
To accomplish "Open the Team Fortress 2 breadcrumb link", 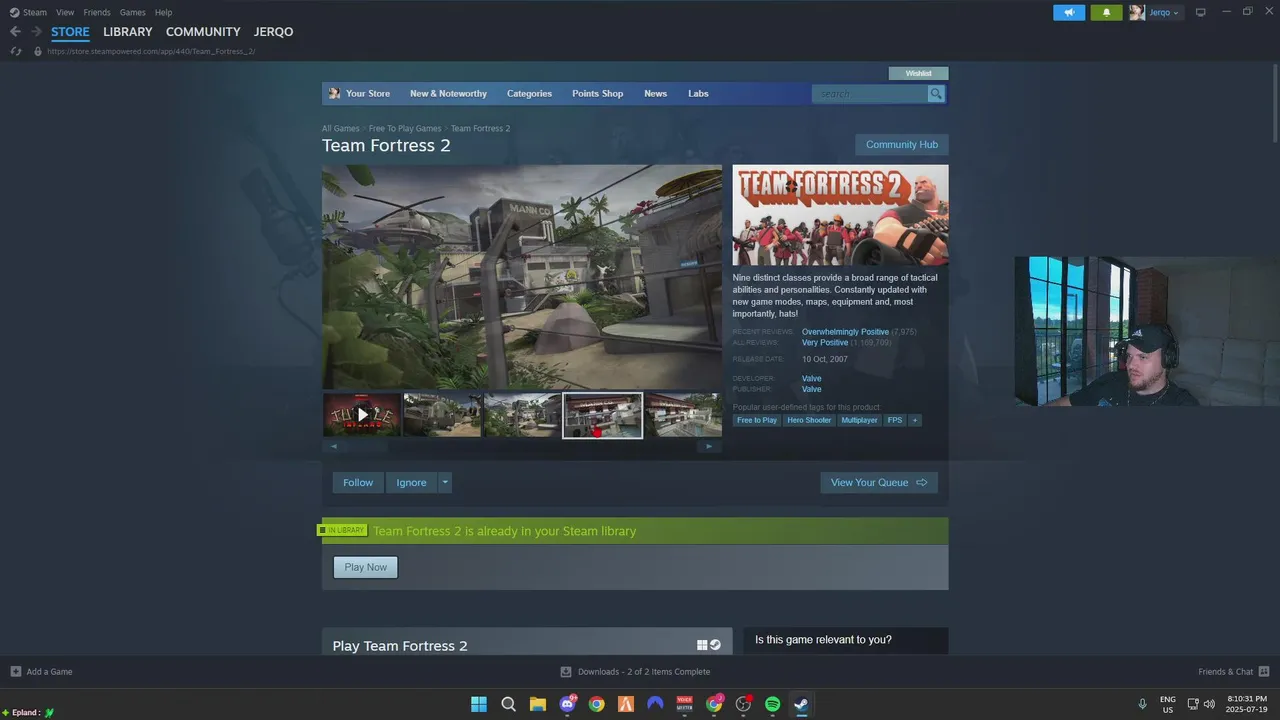I will coord(480,128).
